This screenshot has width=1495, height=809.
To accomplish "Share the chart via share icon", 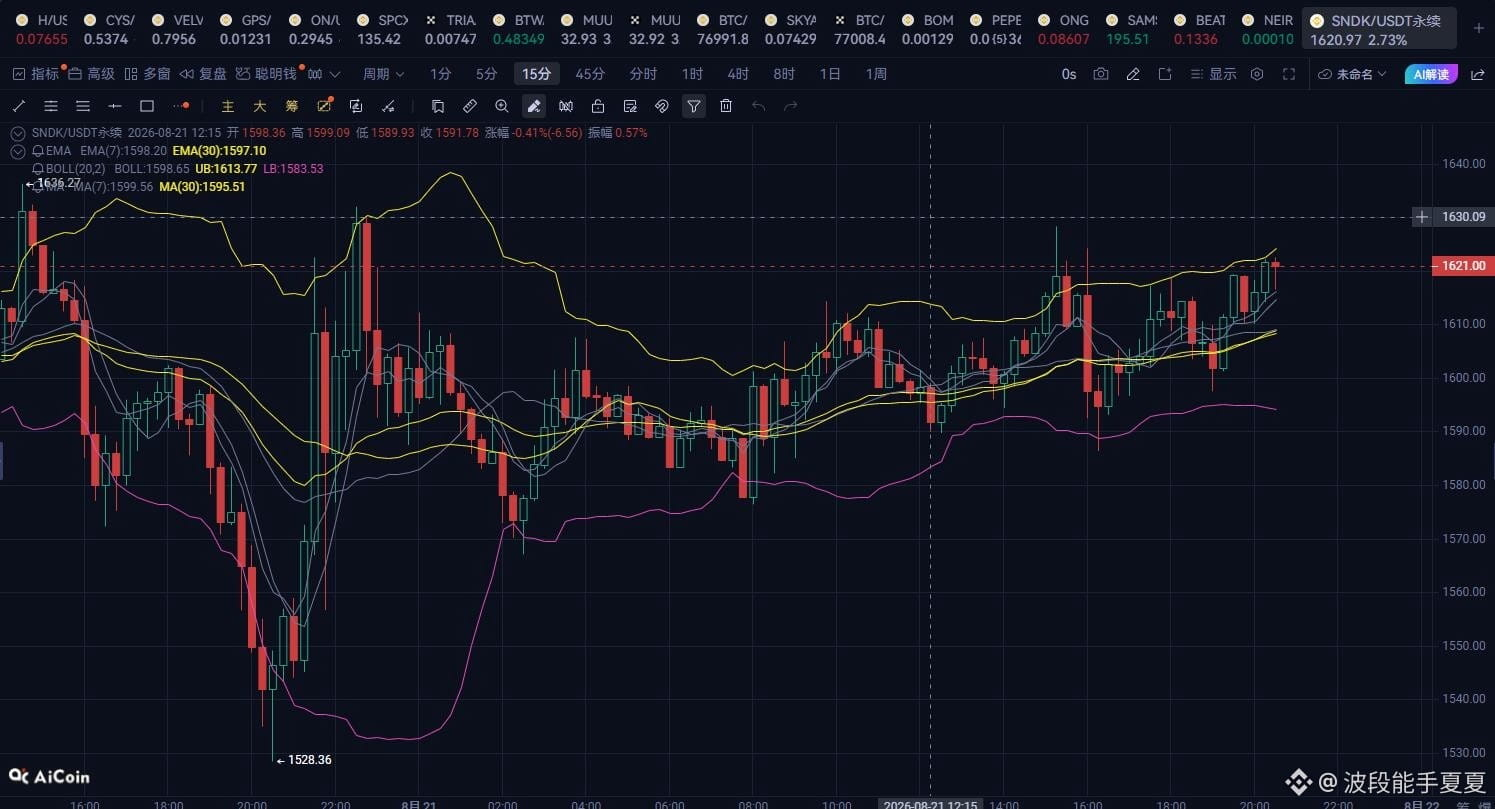I will point(1477,74).
